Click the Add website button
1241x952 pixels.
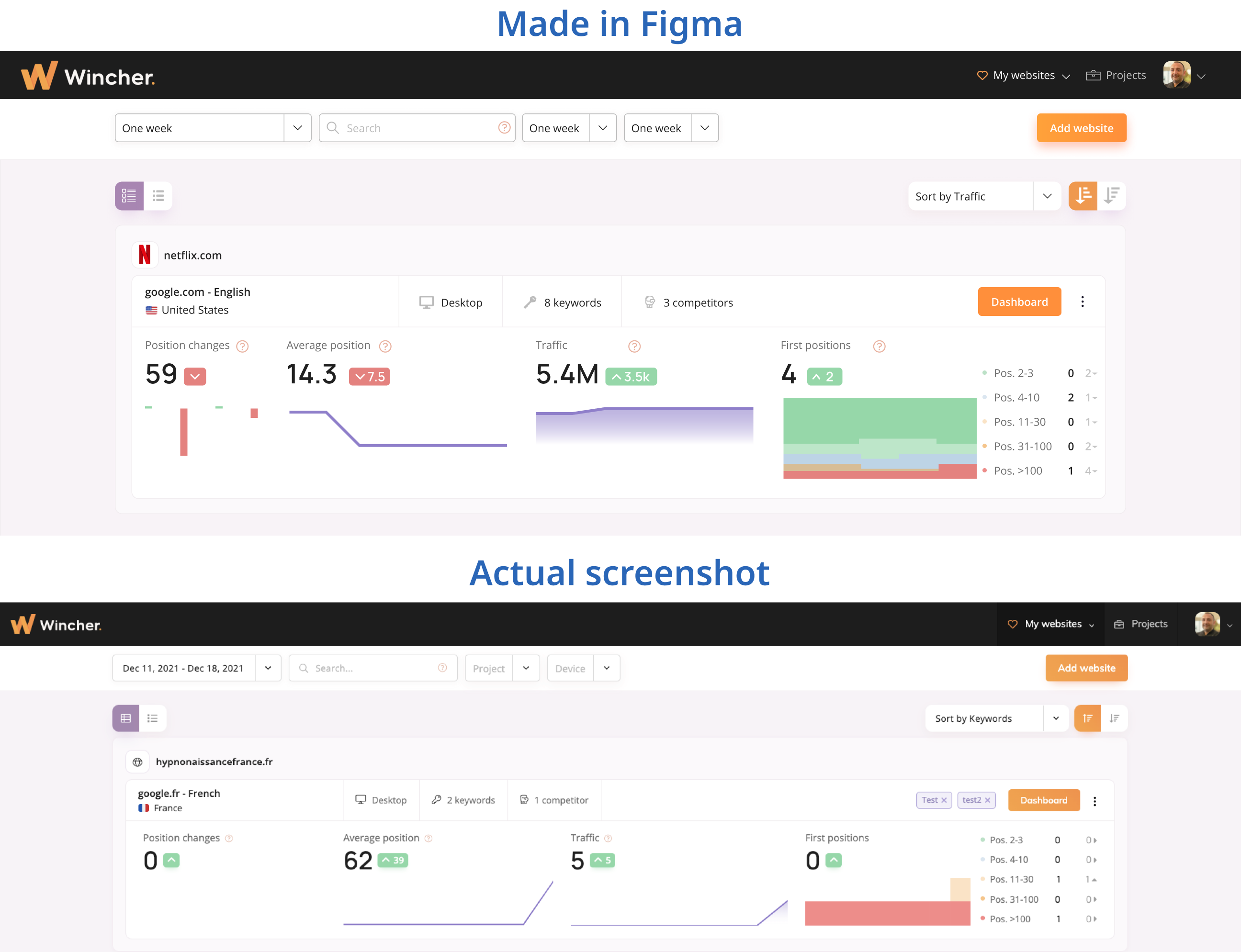(1081, 127)
